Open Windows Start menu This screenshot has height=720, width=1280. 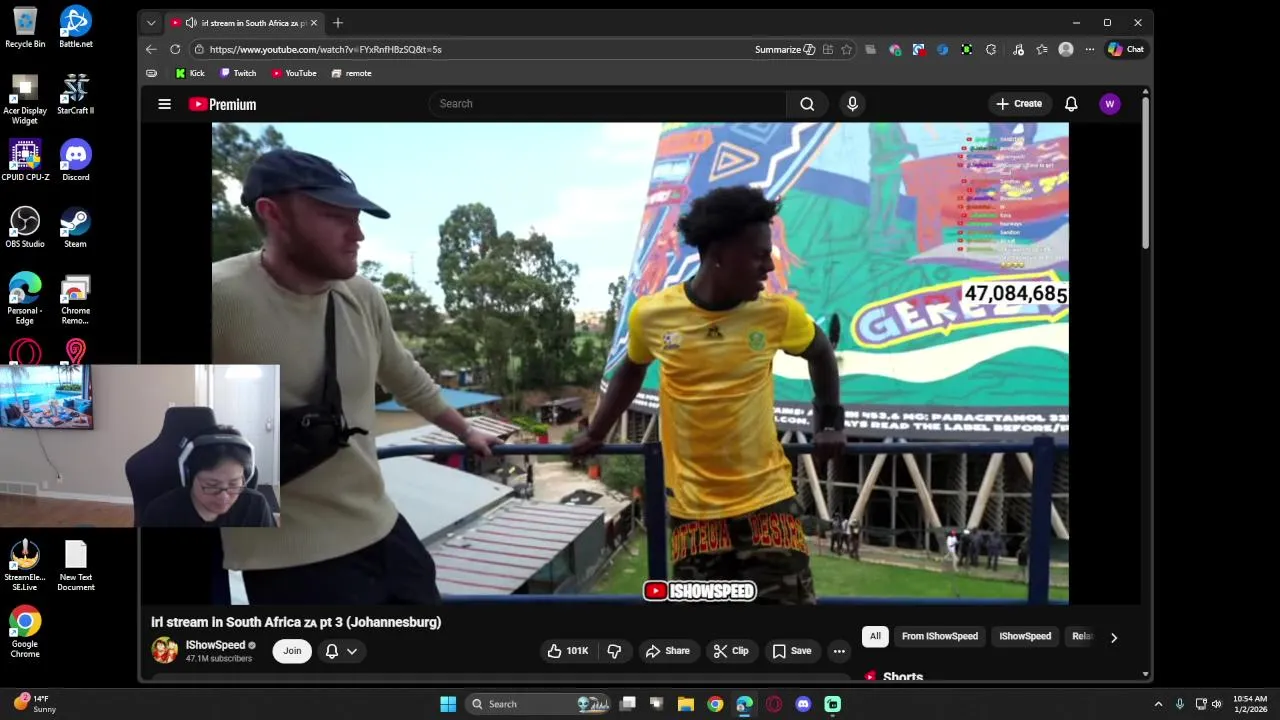click(x=448, y=704)
